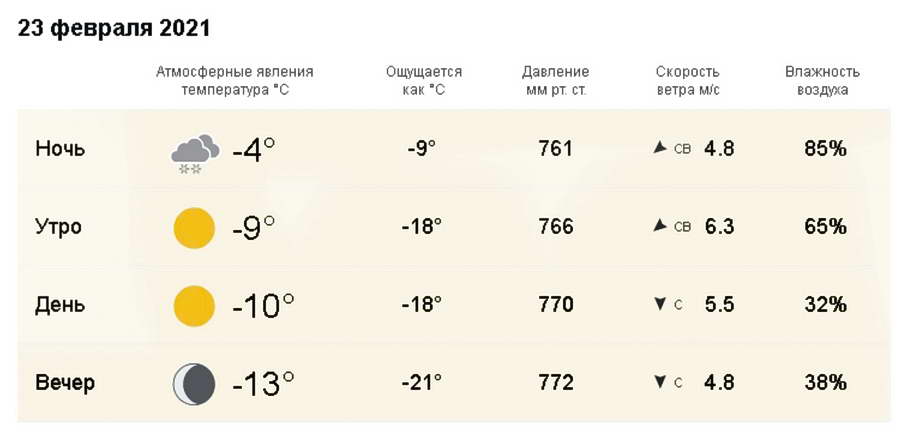
Task: Click the -13° evening temperature value
Action: [x=263, y=382]
